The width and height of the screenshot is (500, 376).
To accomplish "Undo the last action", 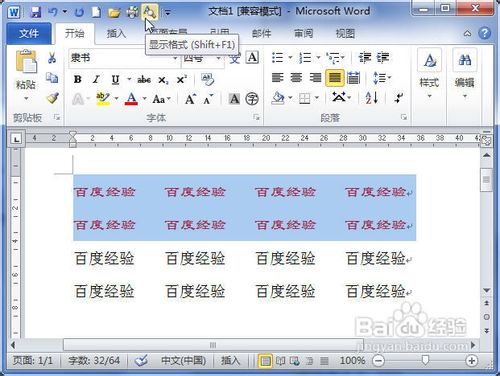I will (53, 12).
